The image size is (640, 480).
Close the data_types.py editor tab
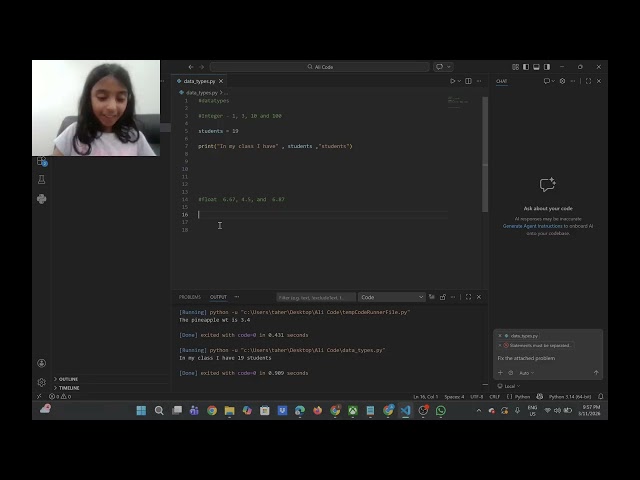click(x=221, y=81)
